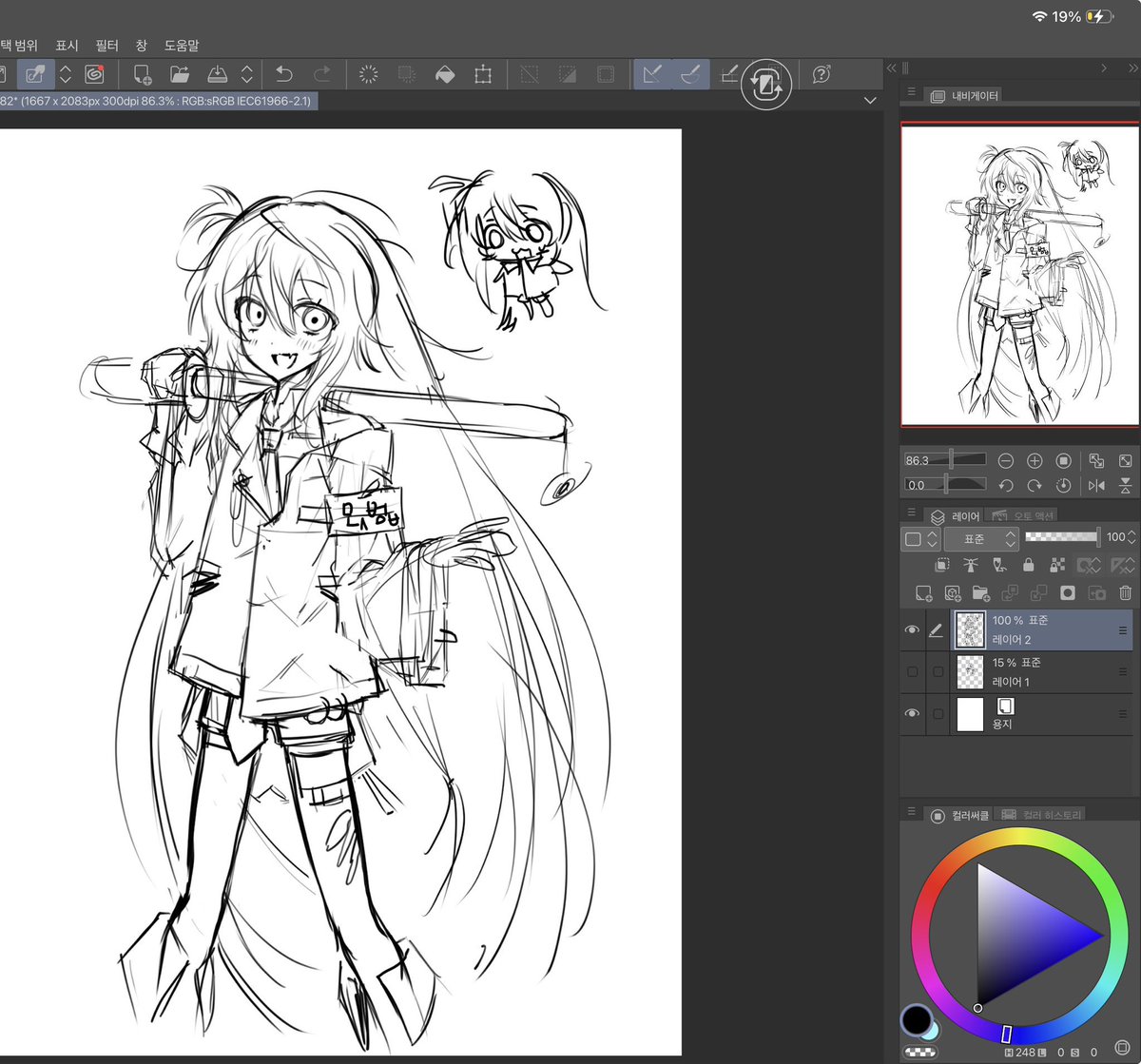Expand the canvas tab chevron dropdown
Image resolution: width=1141 pixels, height=1064 pixels.
point(870,100)
